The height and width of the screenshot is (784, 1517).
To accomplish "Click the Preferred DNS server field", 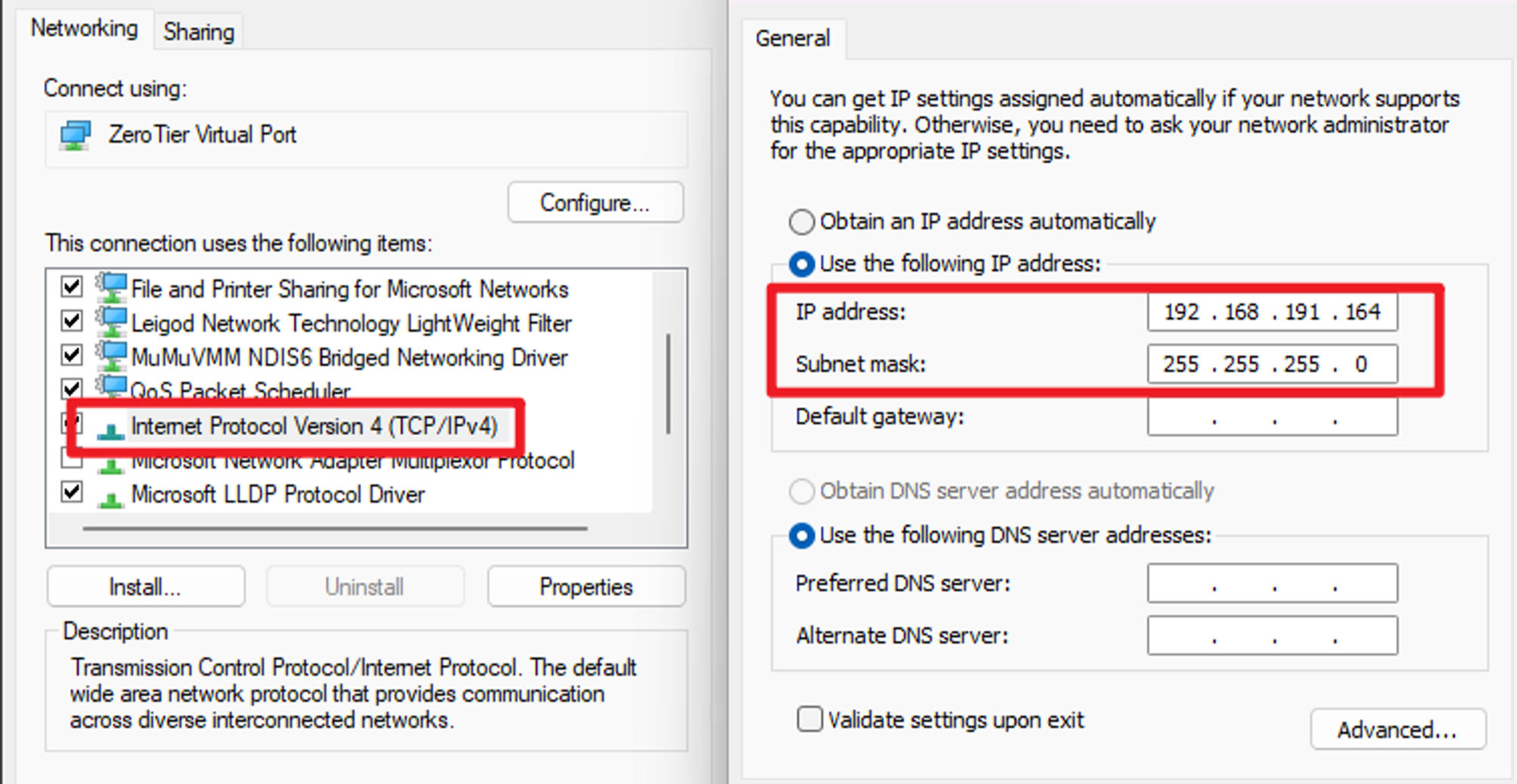I will click(x=1272, y=584).
